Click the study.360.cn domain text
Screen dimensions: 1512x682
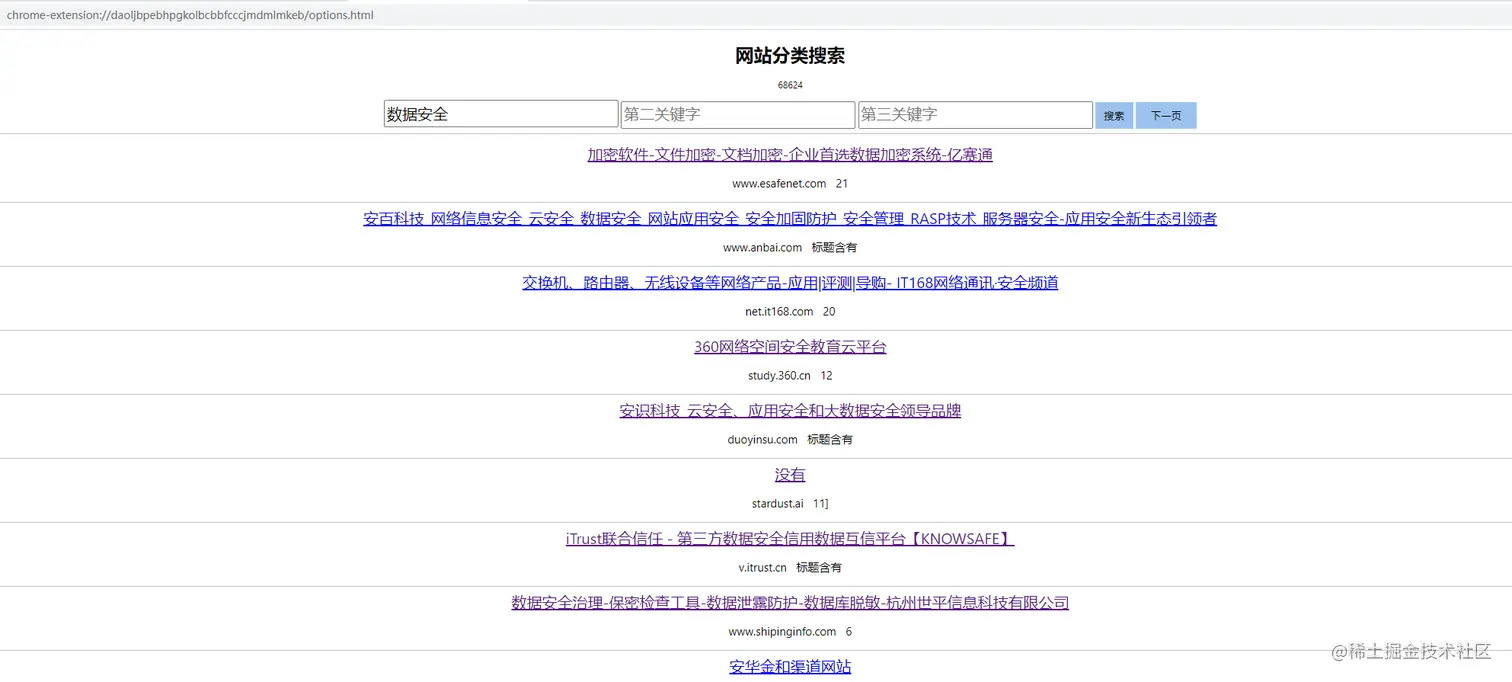tap(779, 376)
